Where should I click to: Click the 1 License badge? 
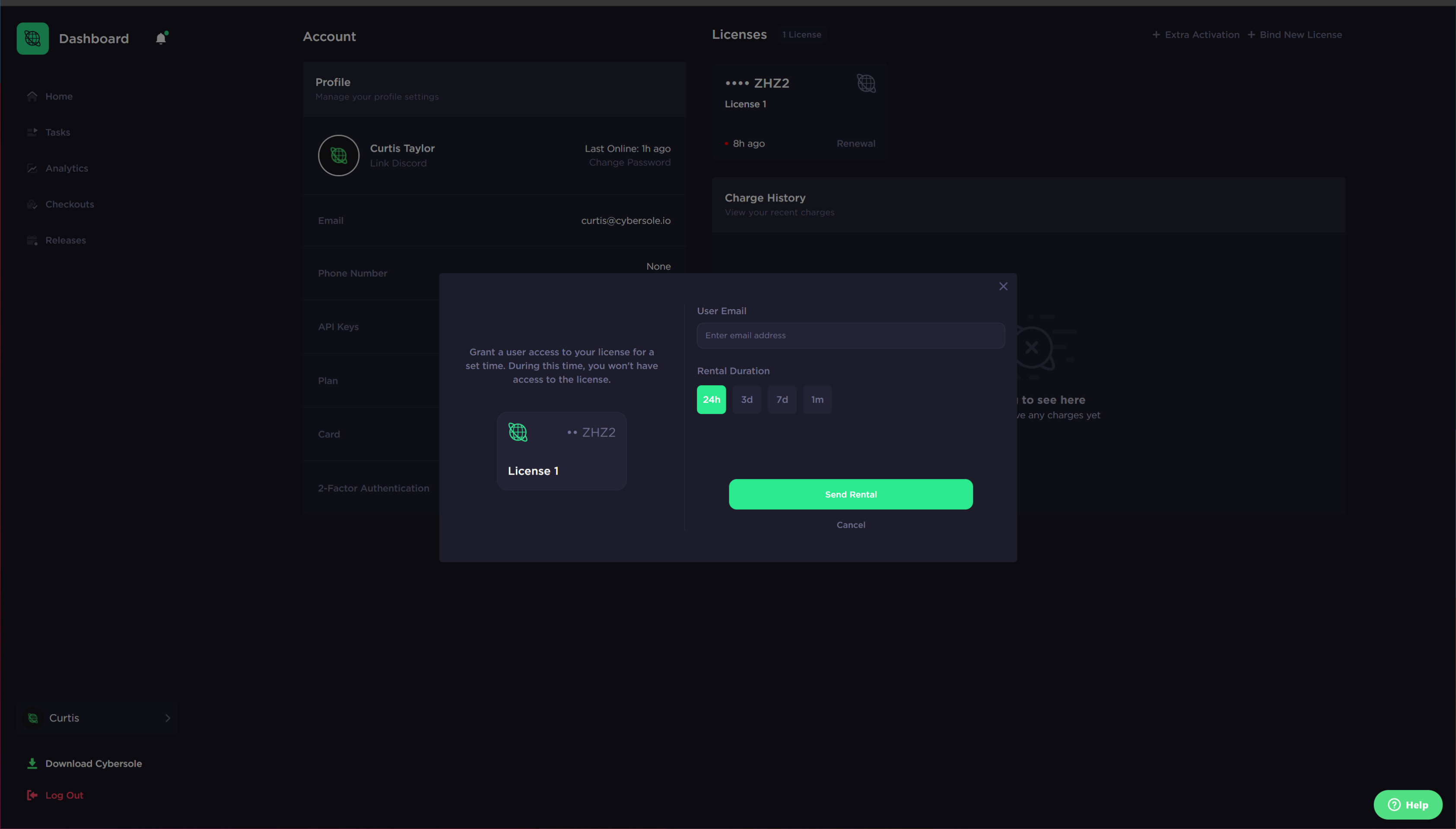[801, 35]
